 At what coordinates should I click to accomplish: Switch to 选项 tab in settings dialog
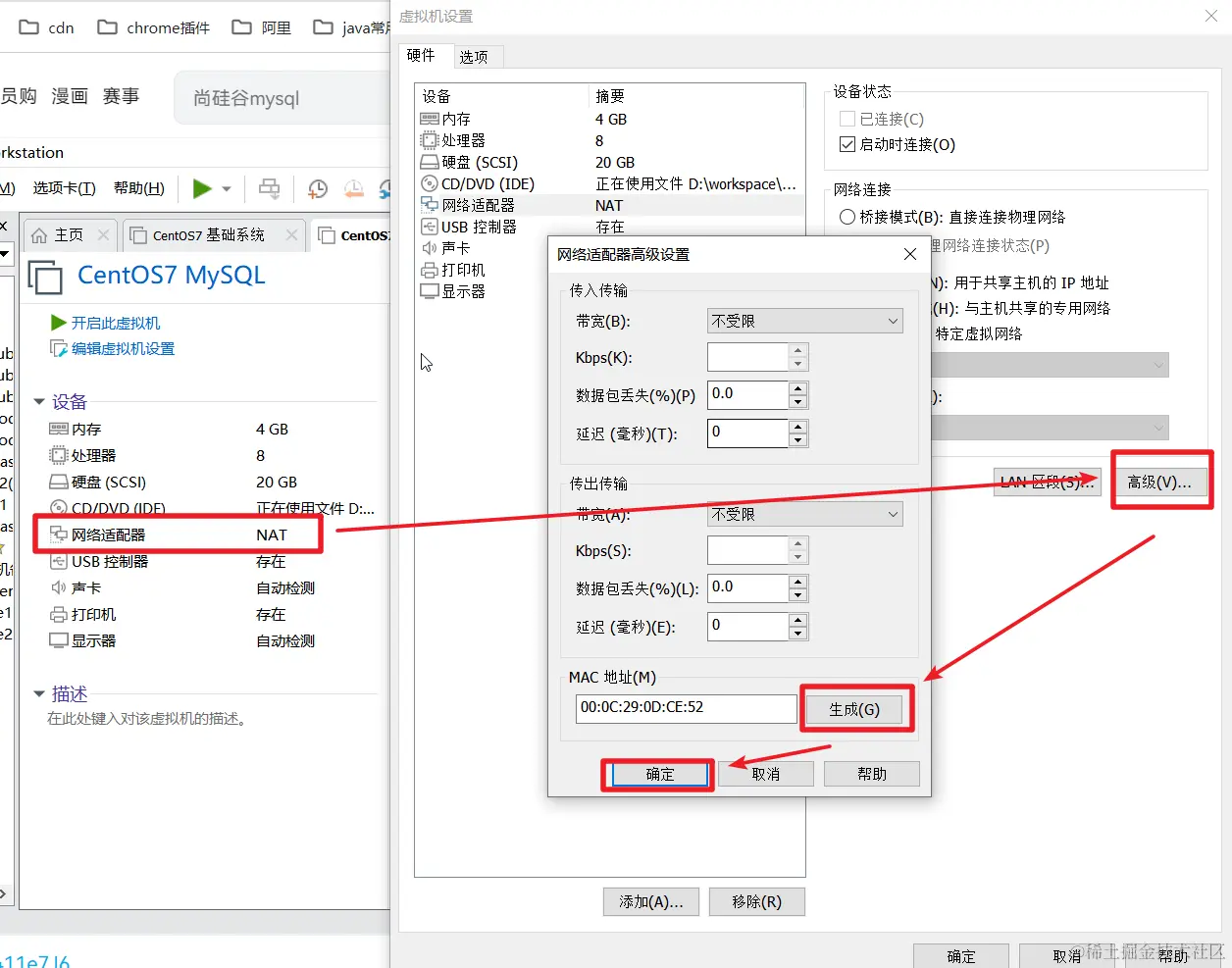(474, 57)
